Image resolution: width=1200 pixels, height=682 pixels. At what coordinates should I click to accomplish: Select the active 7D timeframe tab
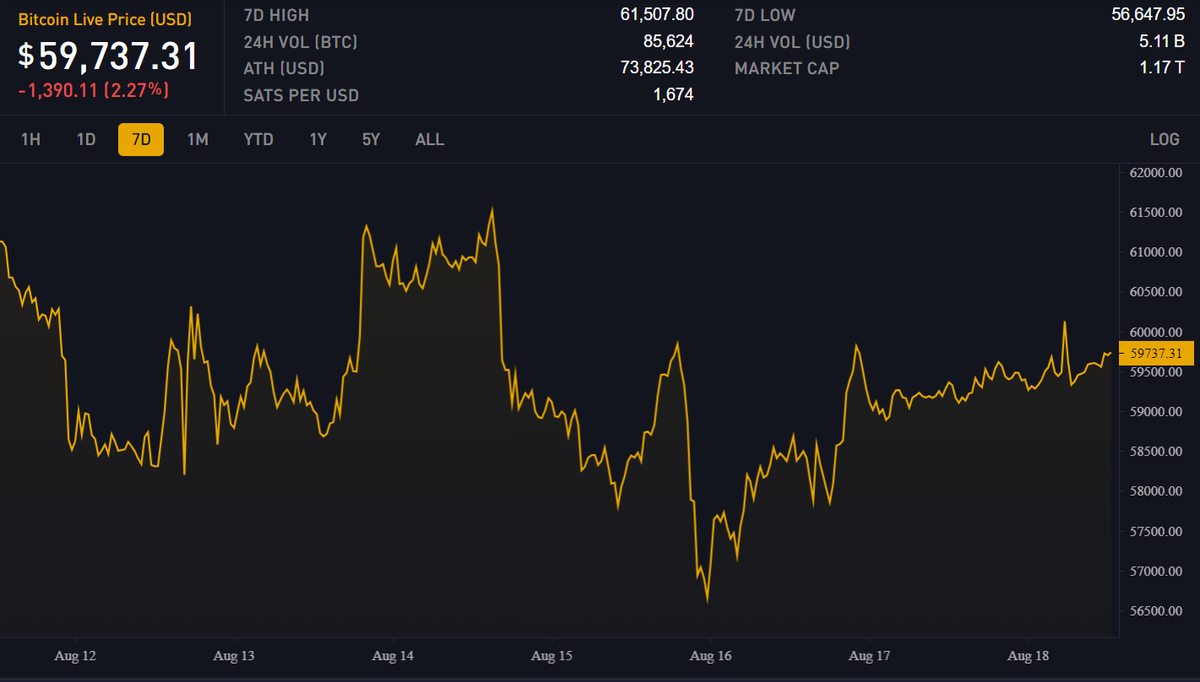coord(141,140)
